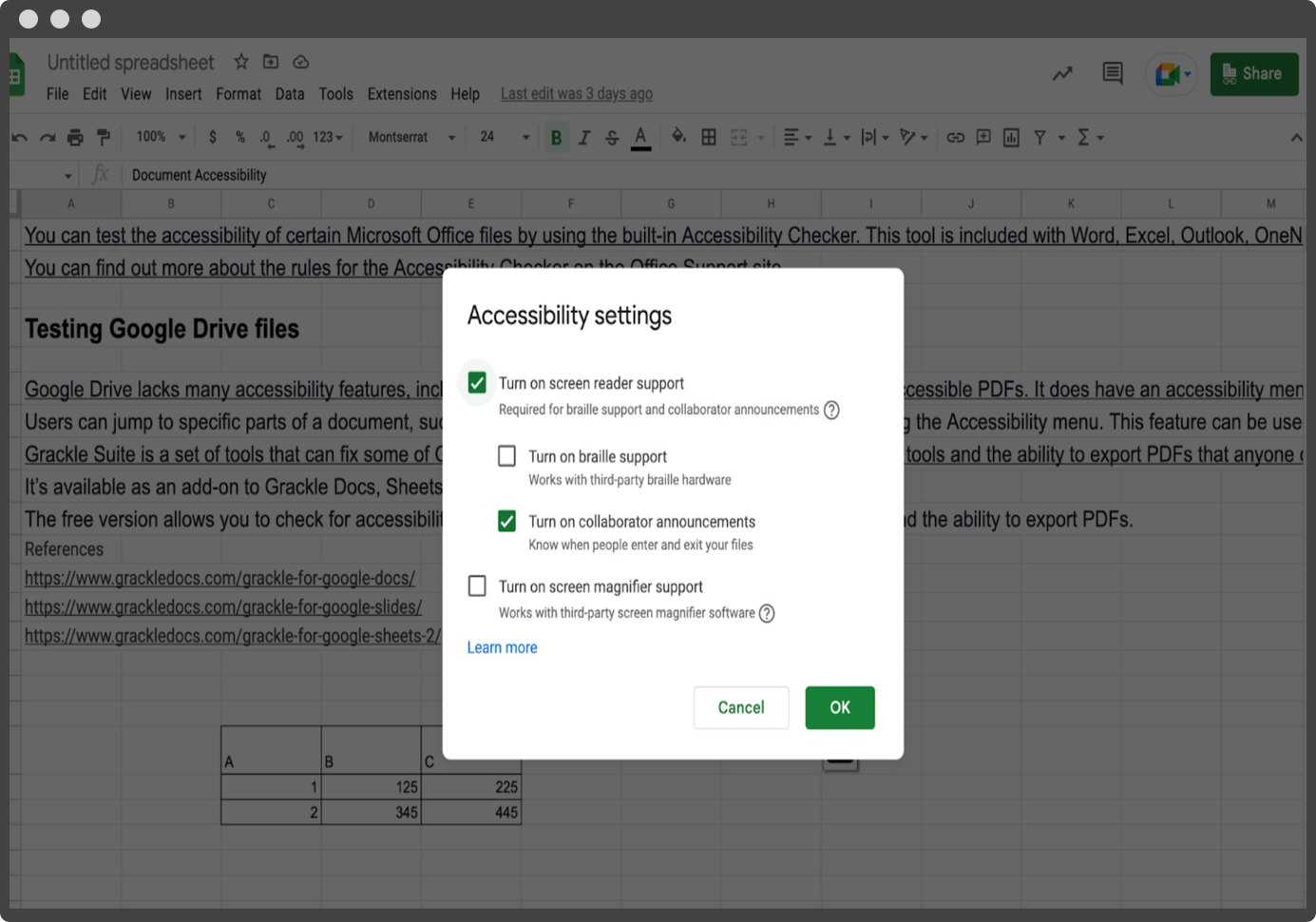Collapse the toolbar with the caret
Viewport: 1316px width, 922px height.
[1296, 138]
